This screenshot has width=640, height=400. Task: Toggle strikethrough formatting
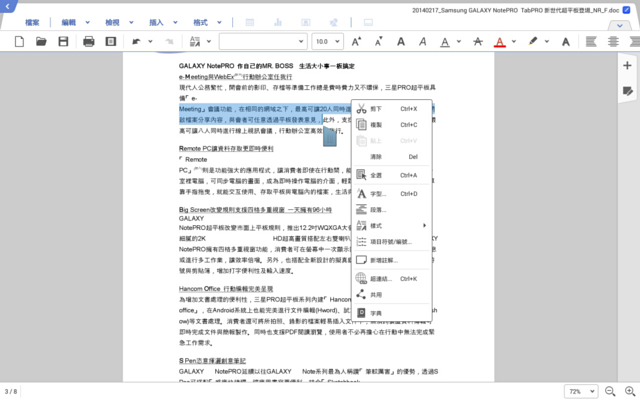[478, 42]
